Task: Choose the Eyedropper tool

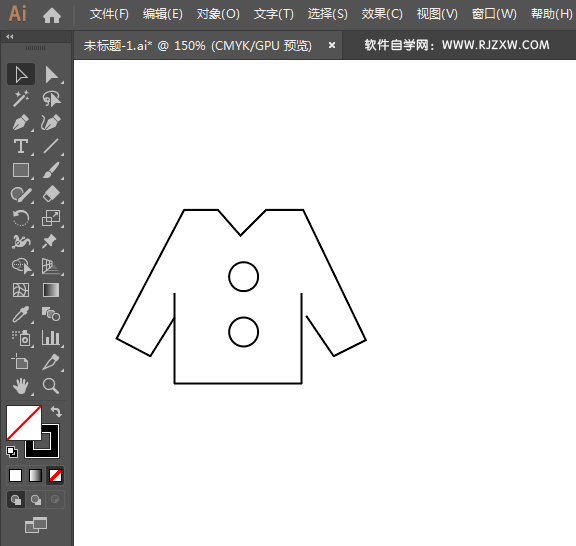Action: click(21, 314)
